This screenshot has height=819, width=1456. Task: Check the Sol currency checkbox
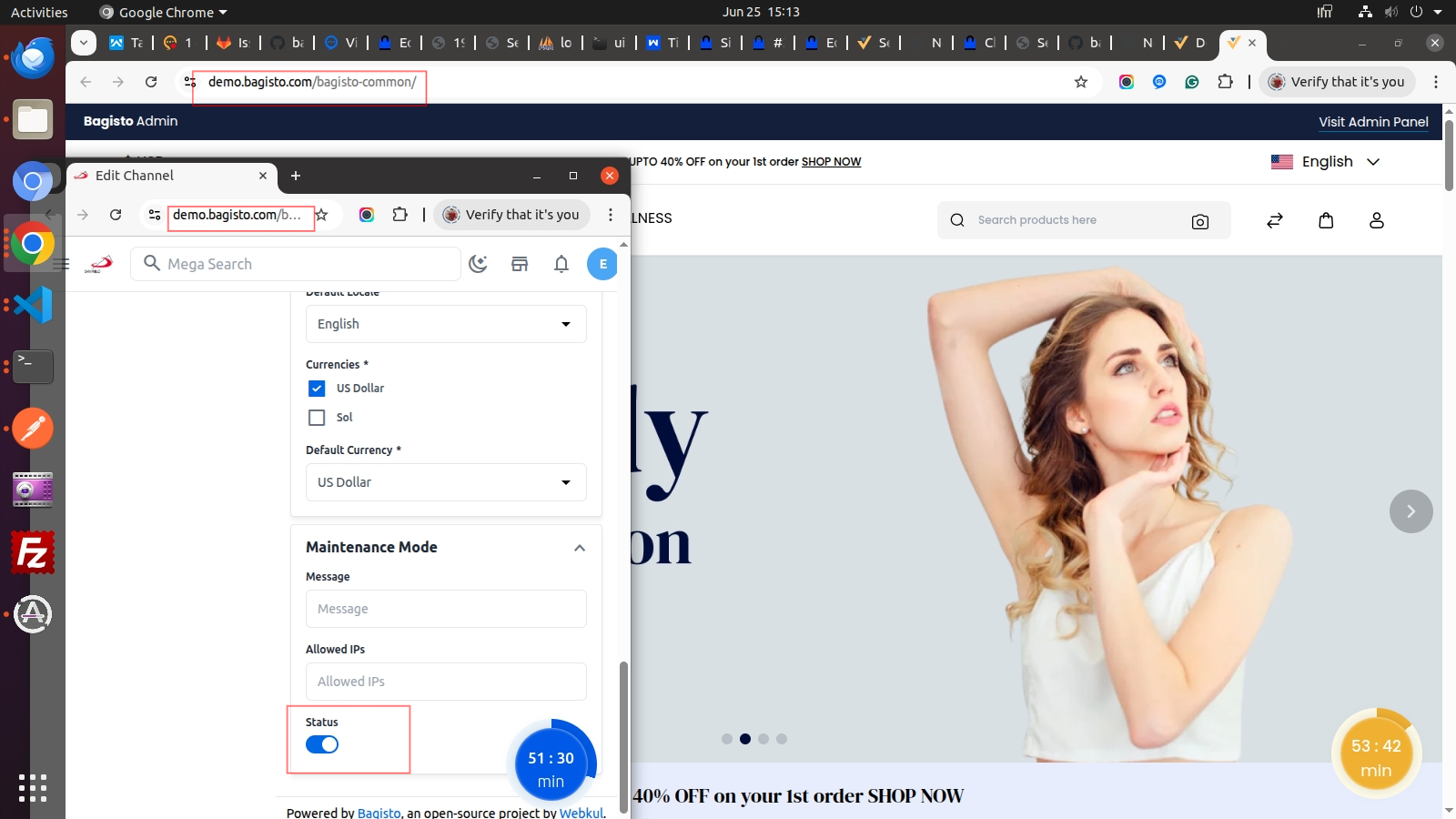(x=317, y=418)
